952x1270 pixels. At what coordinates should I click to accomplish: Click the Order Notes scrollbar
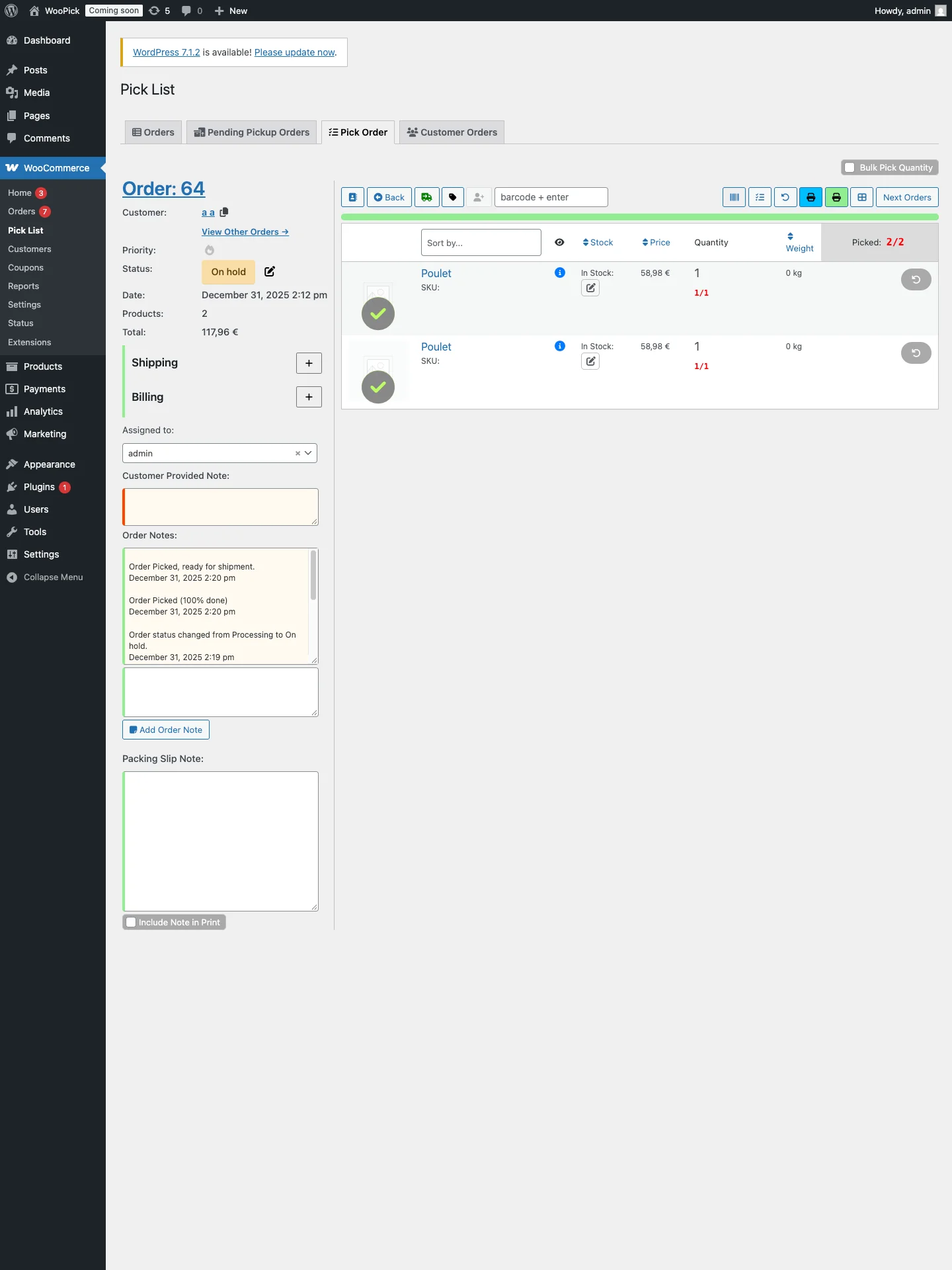[x=313, y=575]
